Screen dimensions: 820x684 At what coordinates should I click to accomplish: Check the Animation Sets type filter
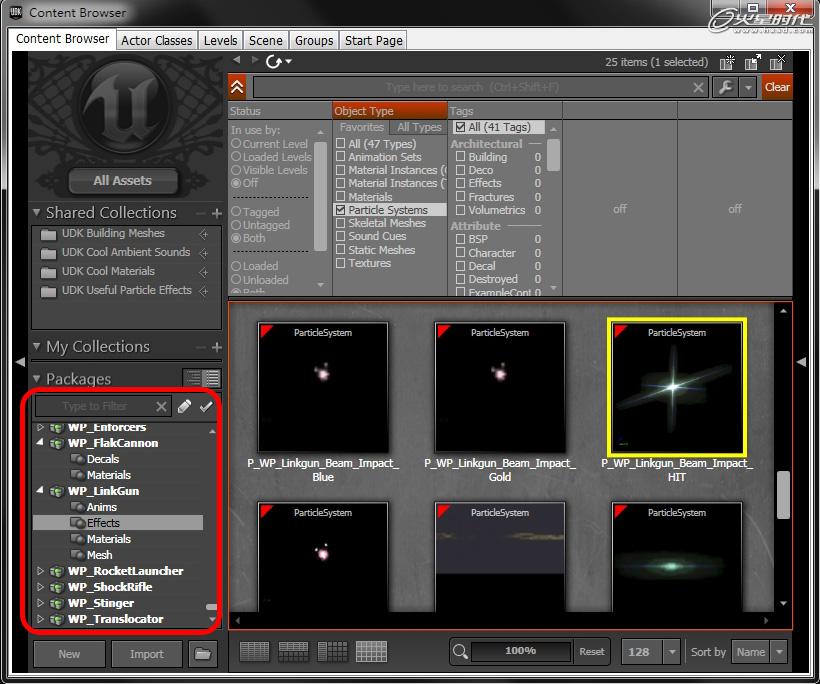pyautogui.click(x=340, y=156)
